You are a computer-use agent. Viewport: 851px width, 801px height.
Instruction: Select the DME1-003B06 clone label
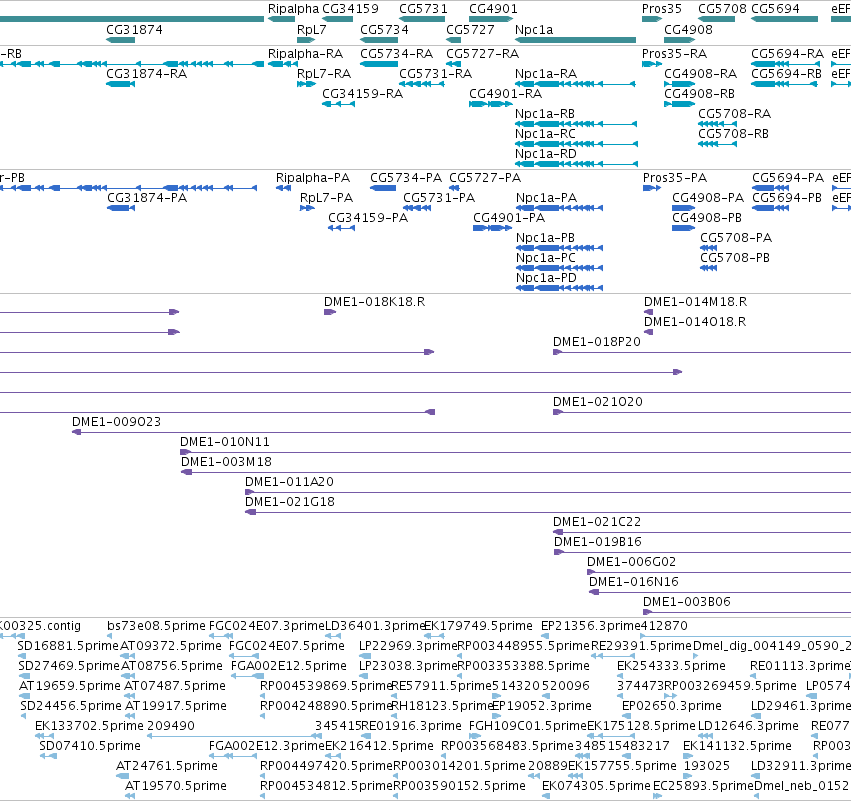tap(687, 602)
